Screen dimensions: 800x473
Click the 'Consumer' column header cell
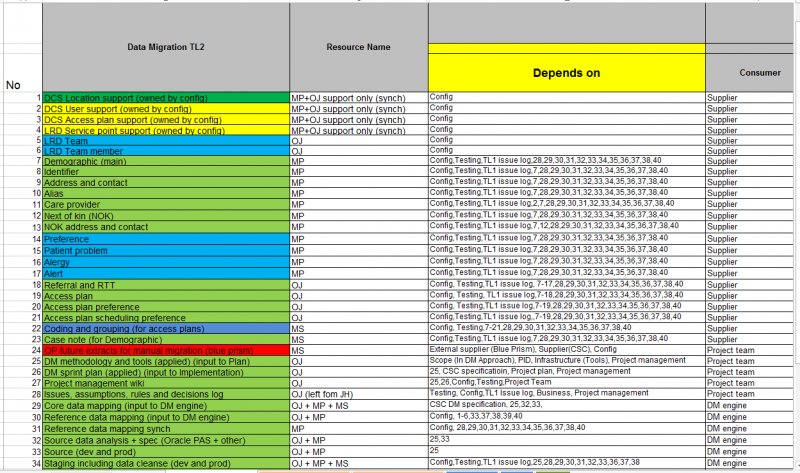[x=752, y=73]
